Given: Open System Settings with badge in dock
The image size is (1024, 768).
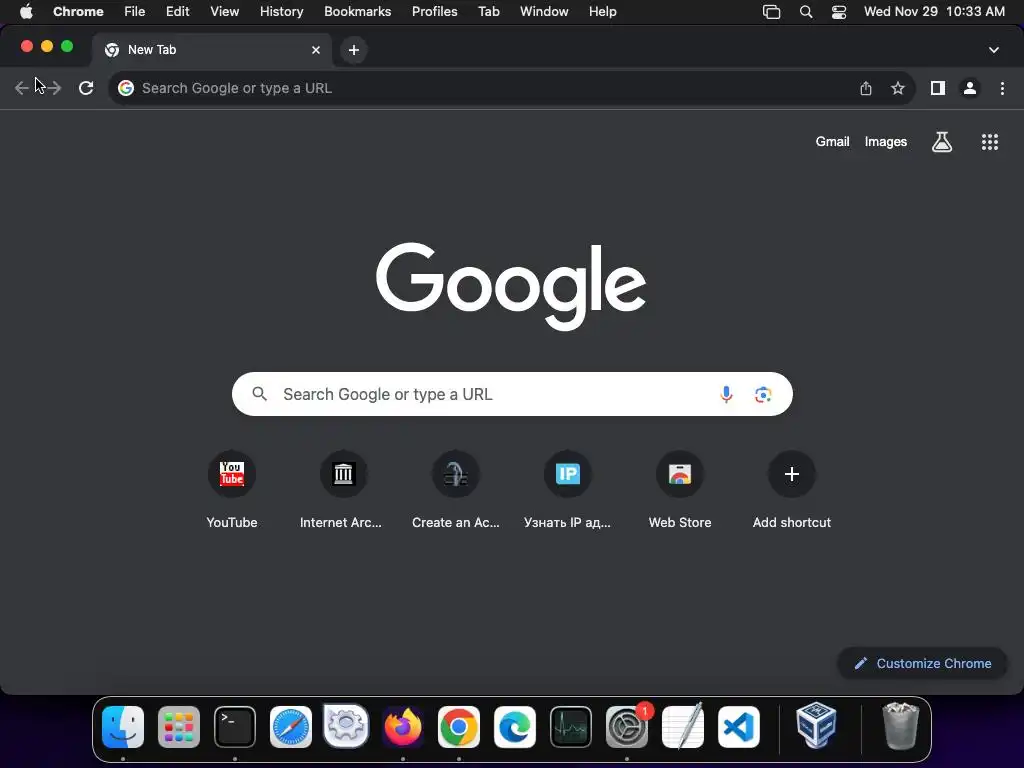Looking at the screenshot, I should point(627,727).
